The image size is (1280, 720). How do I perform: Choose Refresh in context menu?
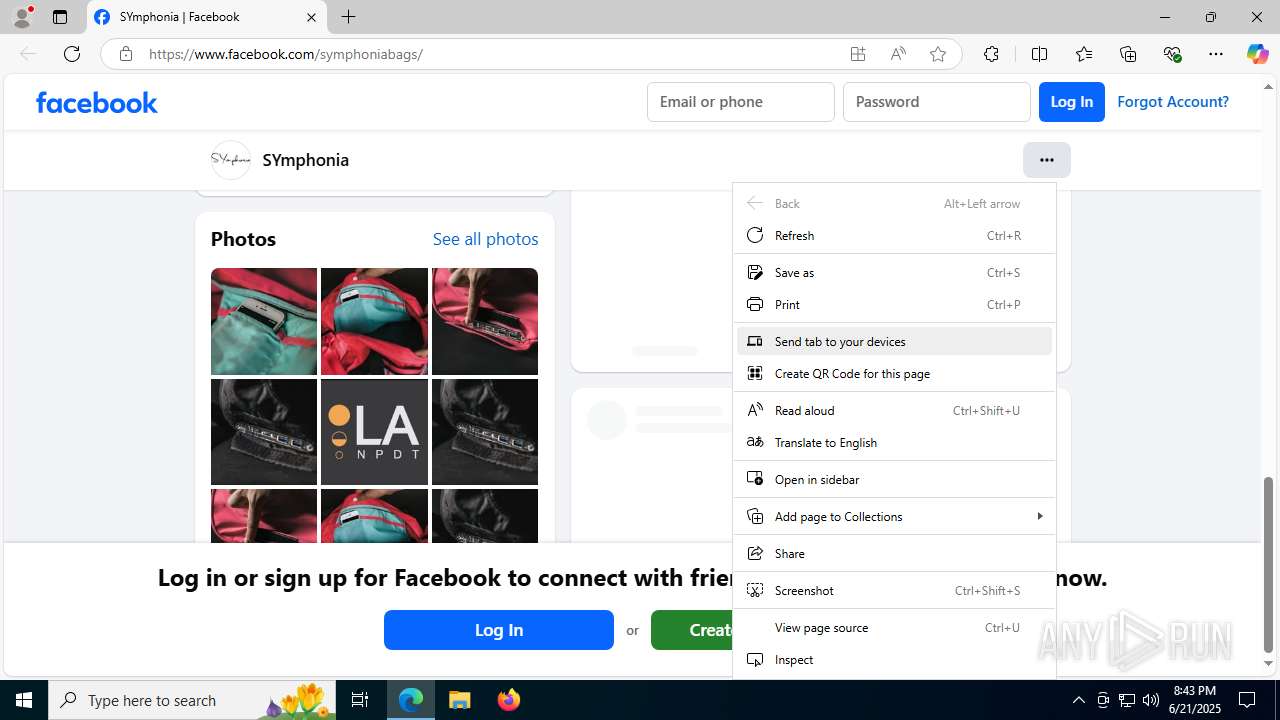click(894, 236)
